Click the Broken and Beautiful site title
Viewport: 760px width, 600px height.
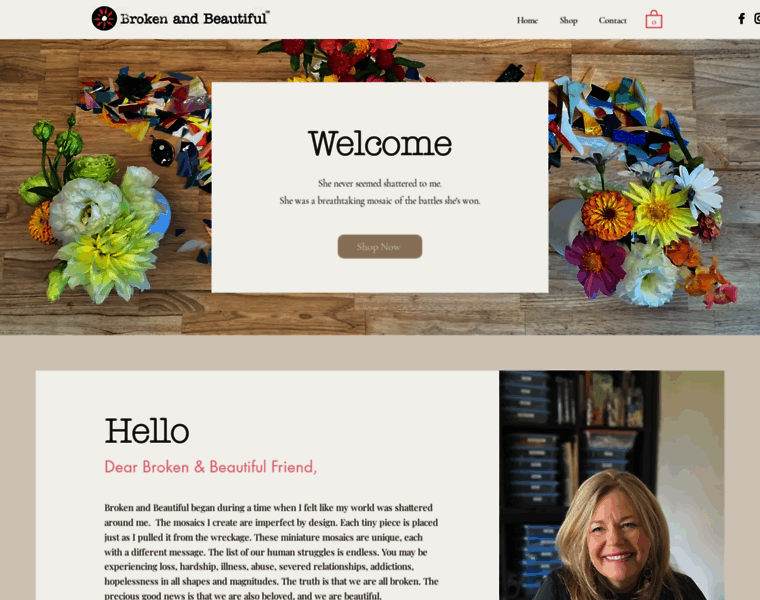coord(194,18)
